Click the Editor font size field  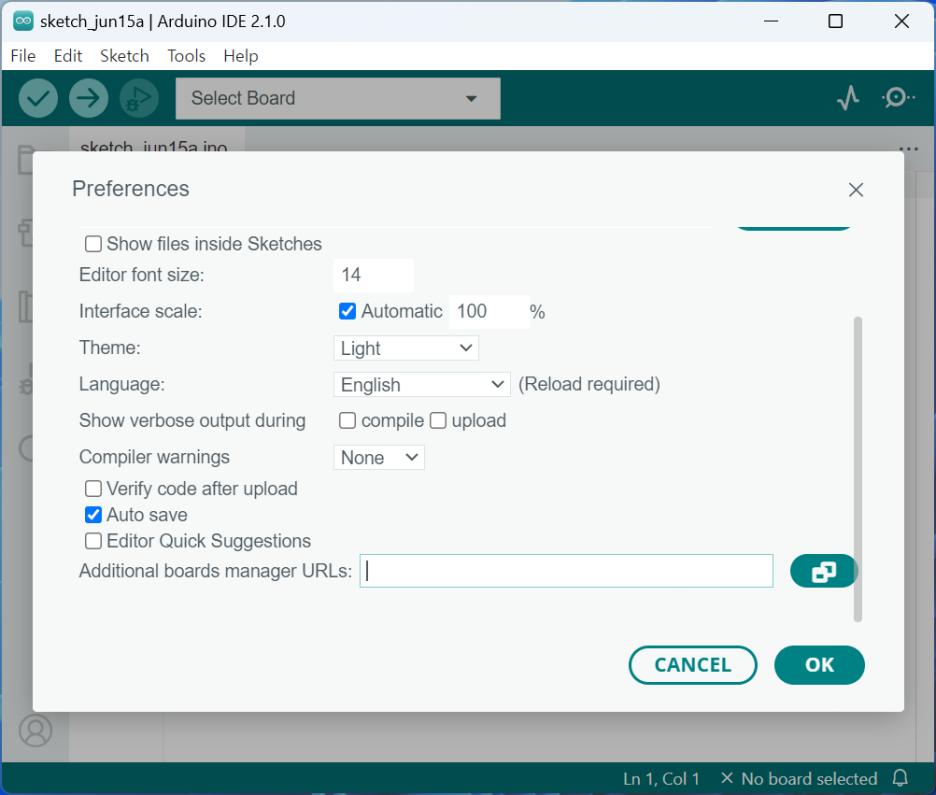coord(374,275)
